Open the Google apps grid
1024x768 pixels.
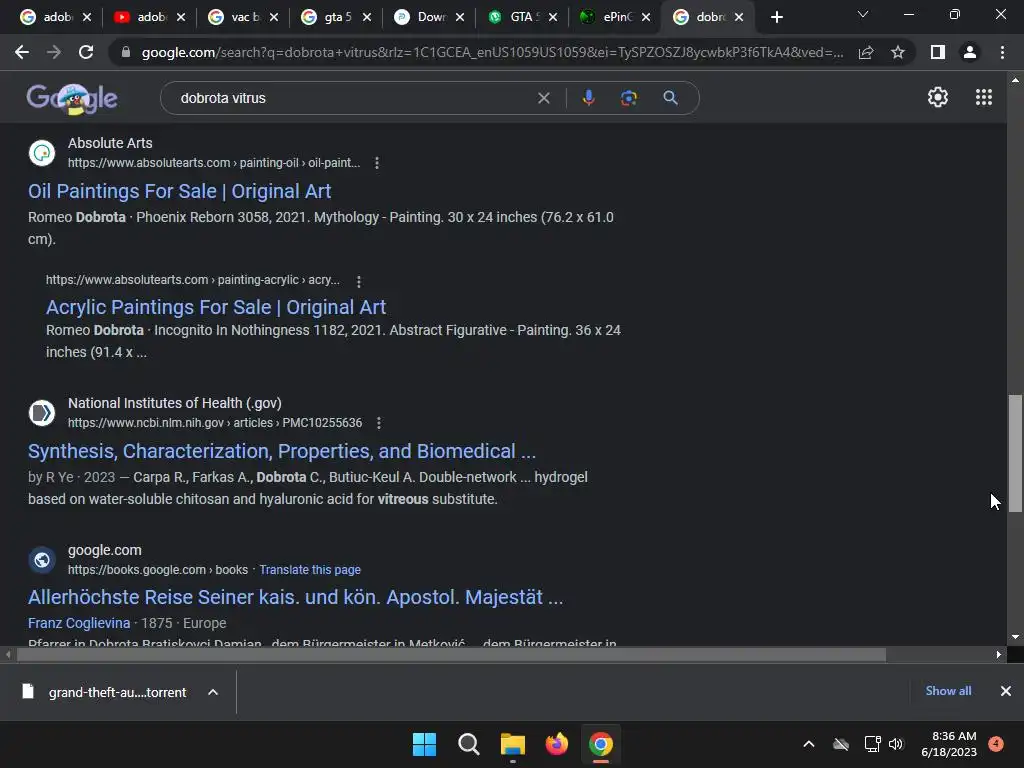(x=984, y=97)
